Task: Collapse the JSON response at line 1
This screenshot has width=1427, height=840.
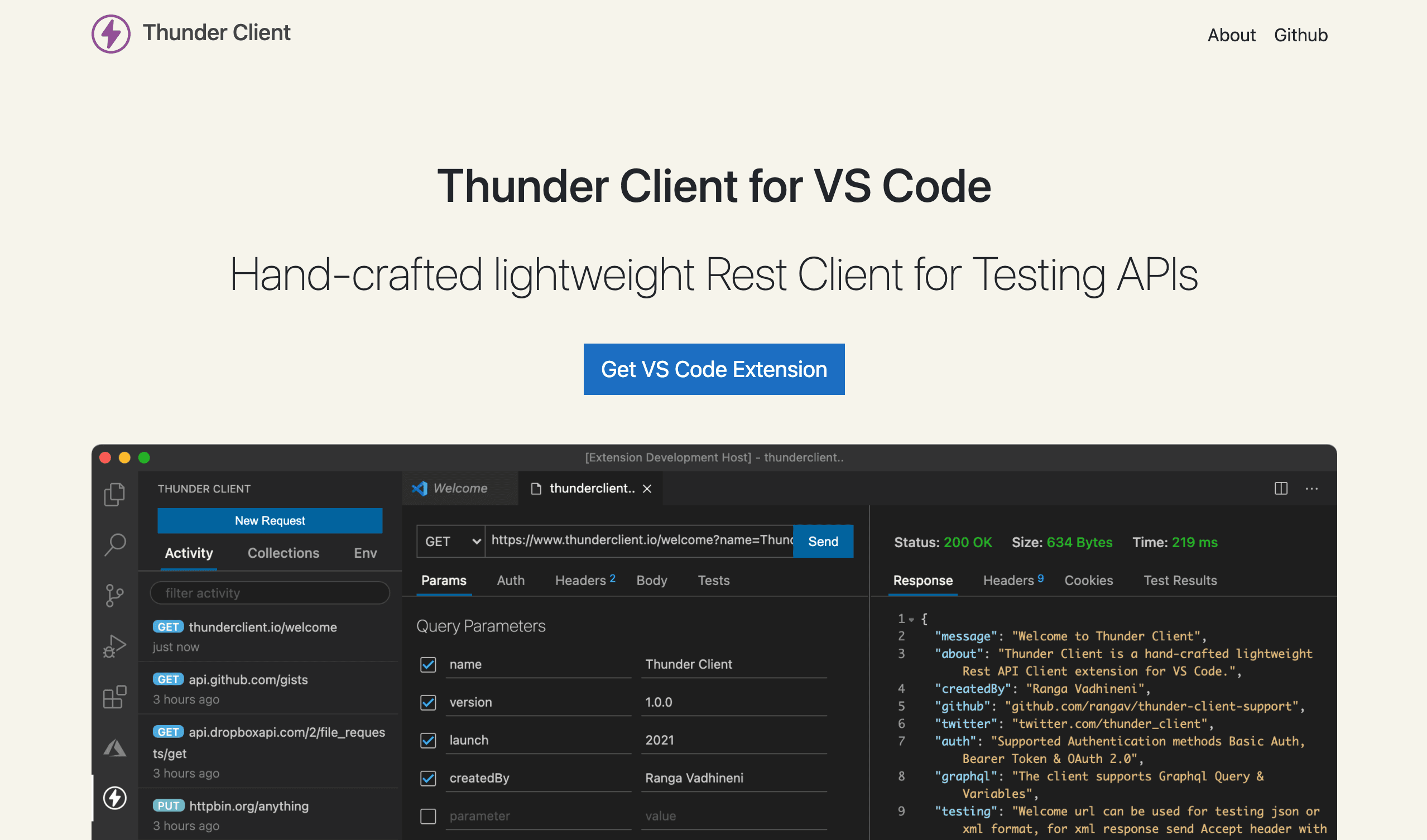Action: click(x=911, y=619)
